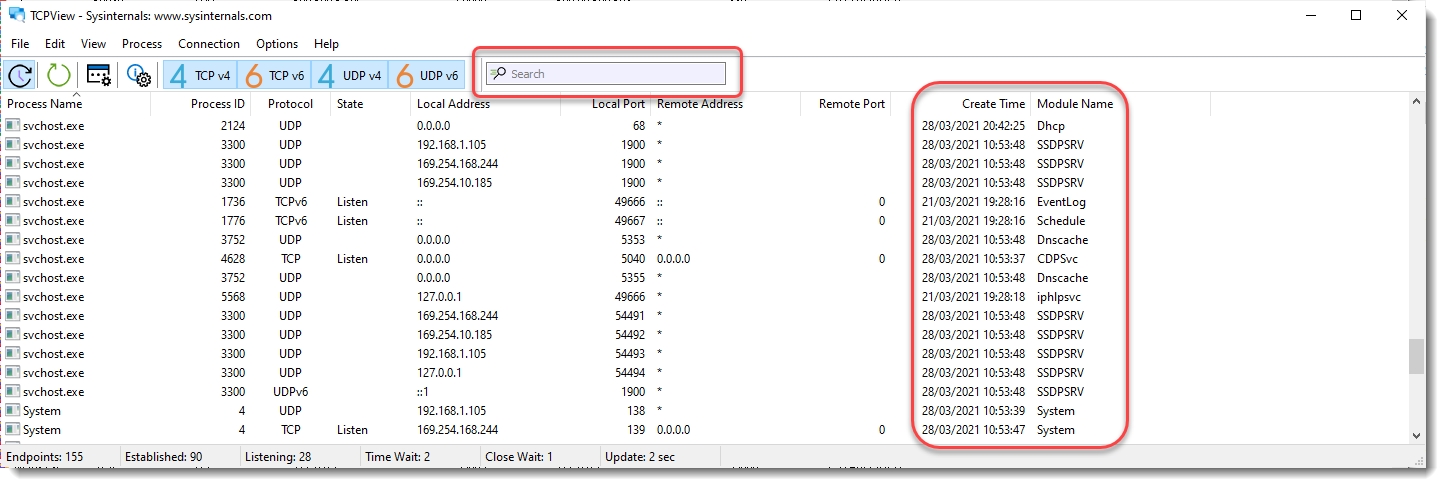Open the info settings icon

coord(139,74)
